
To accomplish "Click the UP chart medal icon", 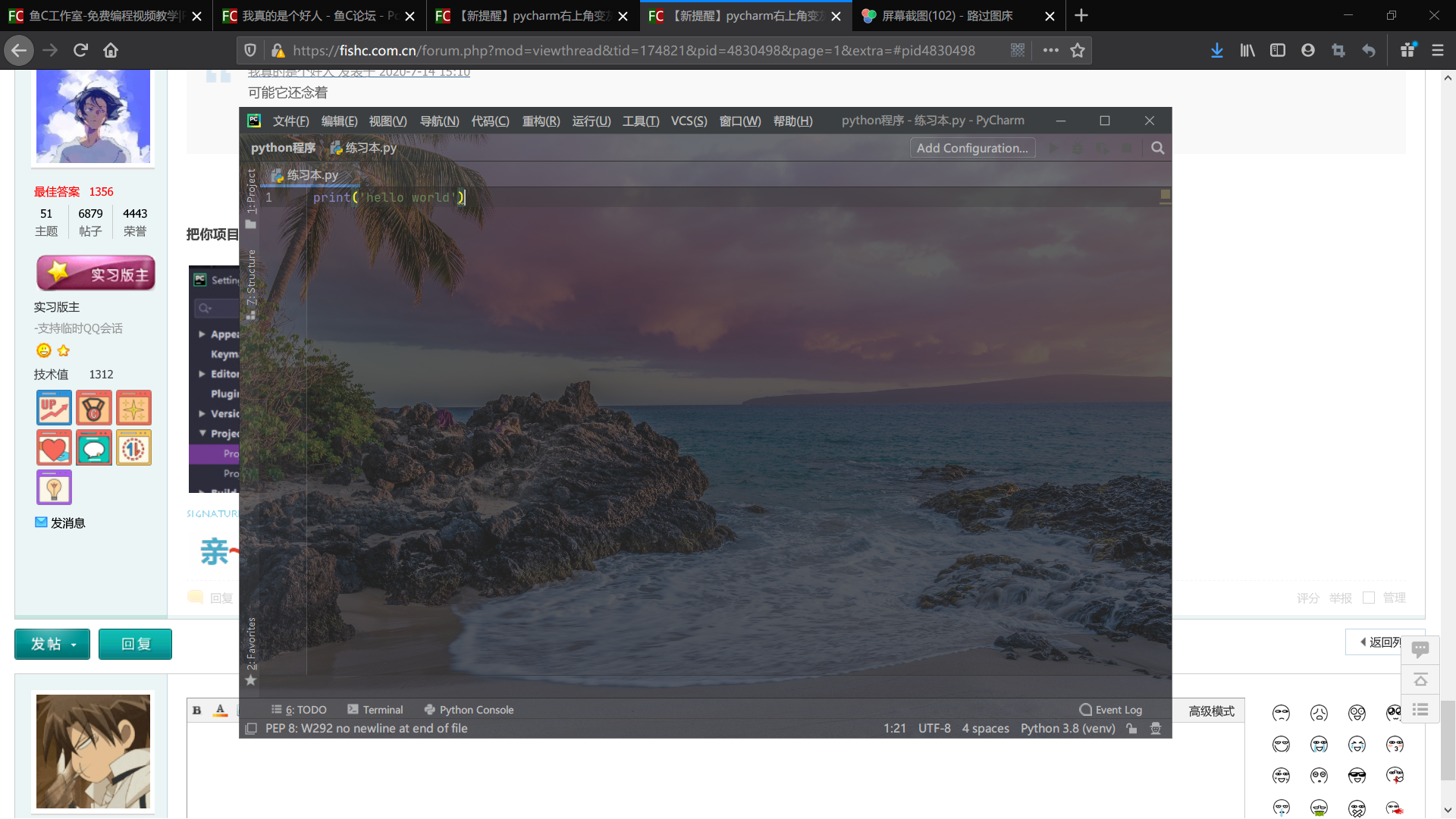I will pyautogui.click(x=54, y=408).
